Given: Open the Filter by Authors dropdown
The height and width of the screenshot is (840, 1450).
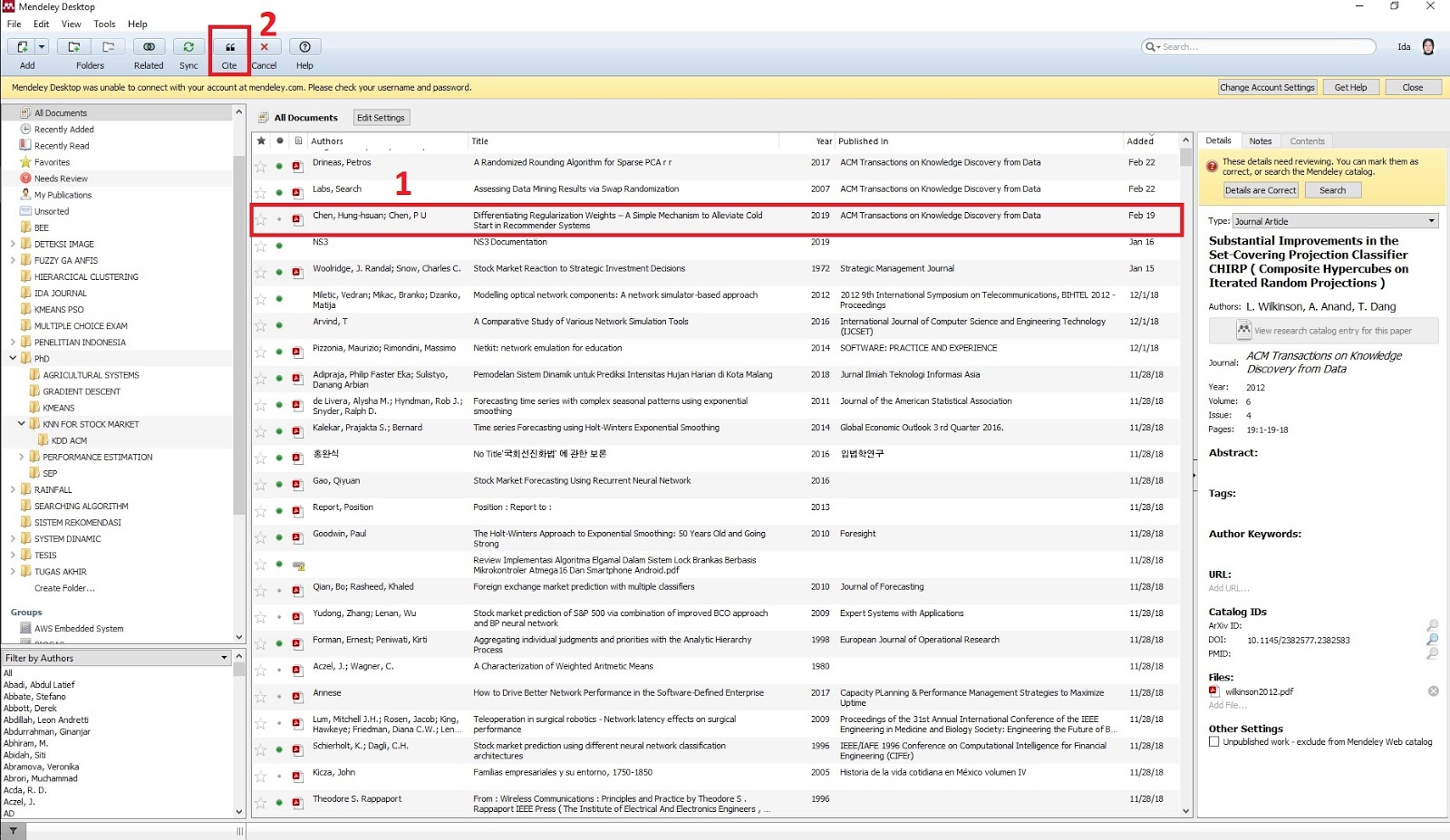Looking at the screenshot, I should (116, 658).
